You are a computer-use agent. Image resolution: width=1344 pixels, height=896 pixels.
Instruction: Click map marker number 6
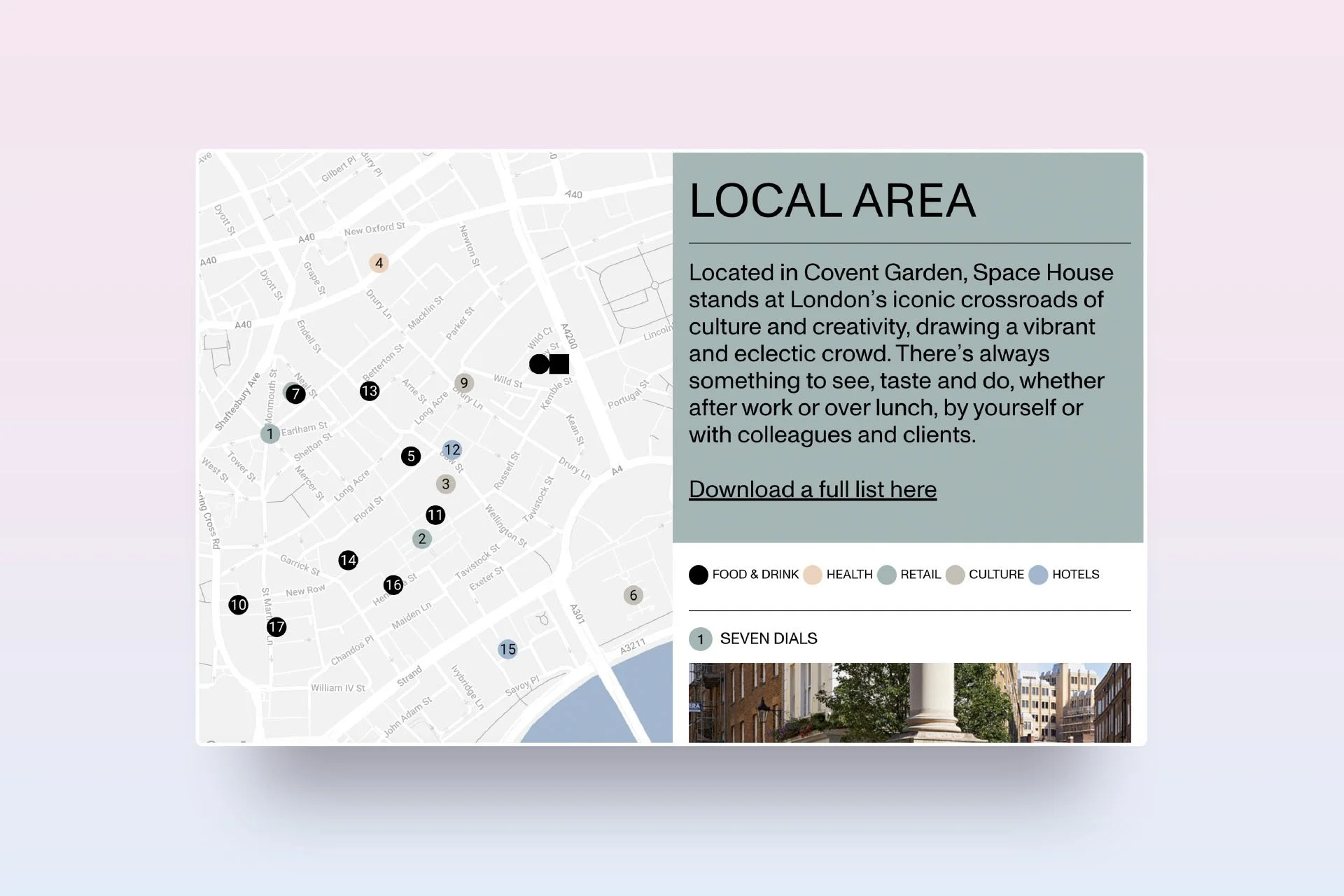[x=633, y=595]
